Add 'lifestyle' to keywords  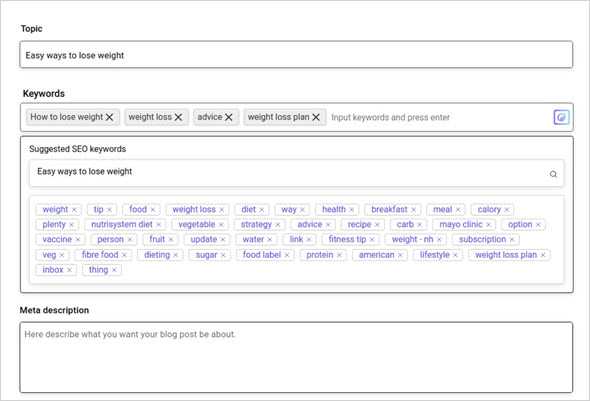tap(435, 255)
